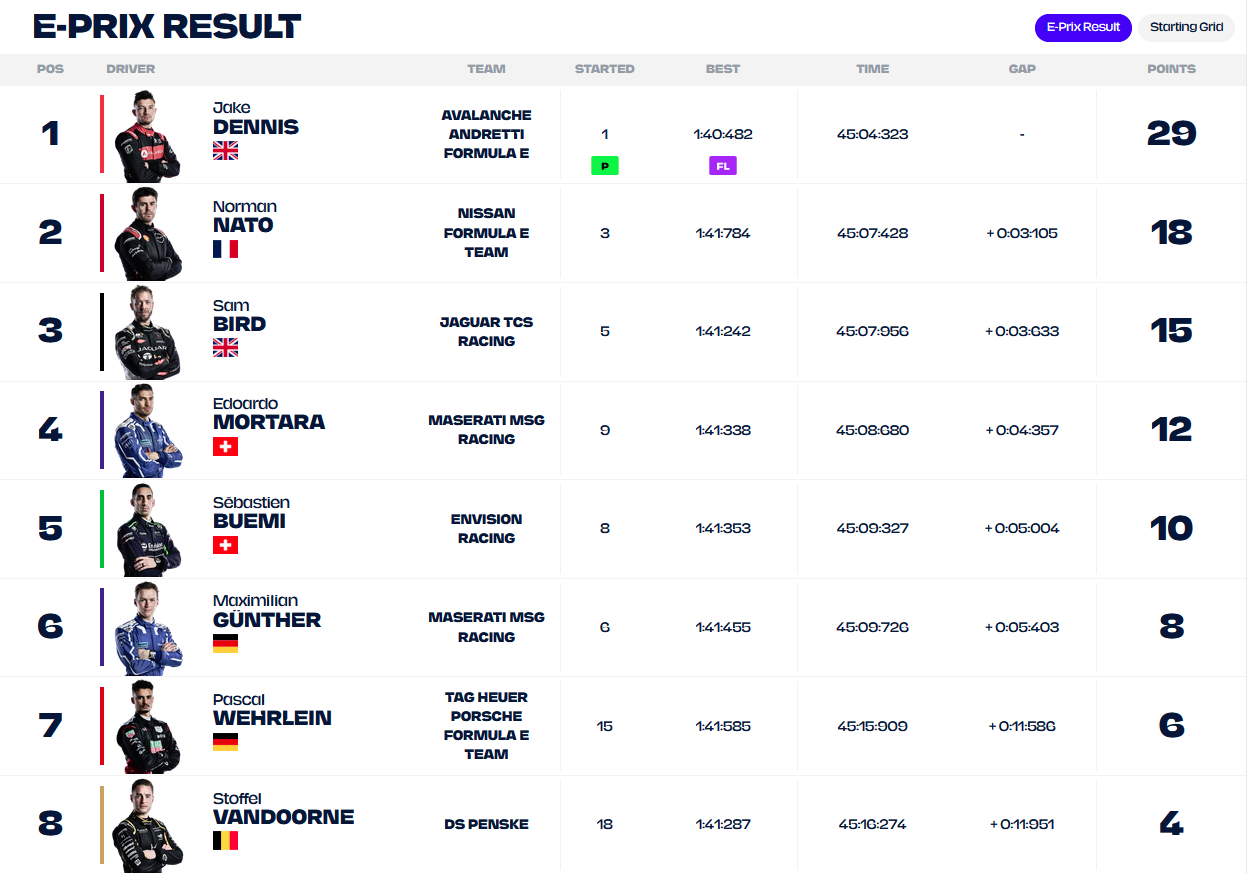The width and height of the screenshot is (1248, 874).
Task: Open Jake Dennis's driver photo
Action: pos(147,136)
